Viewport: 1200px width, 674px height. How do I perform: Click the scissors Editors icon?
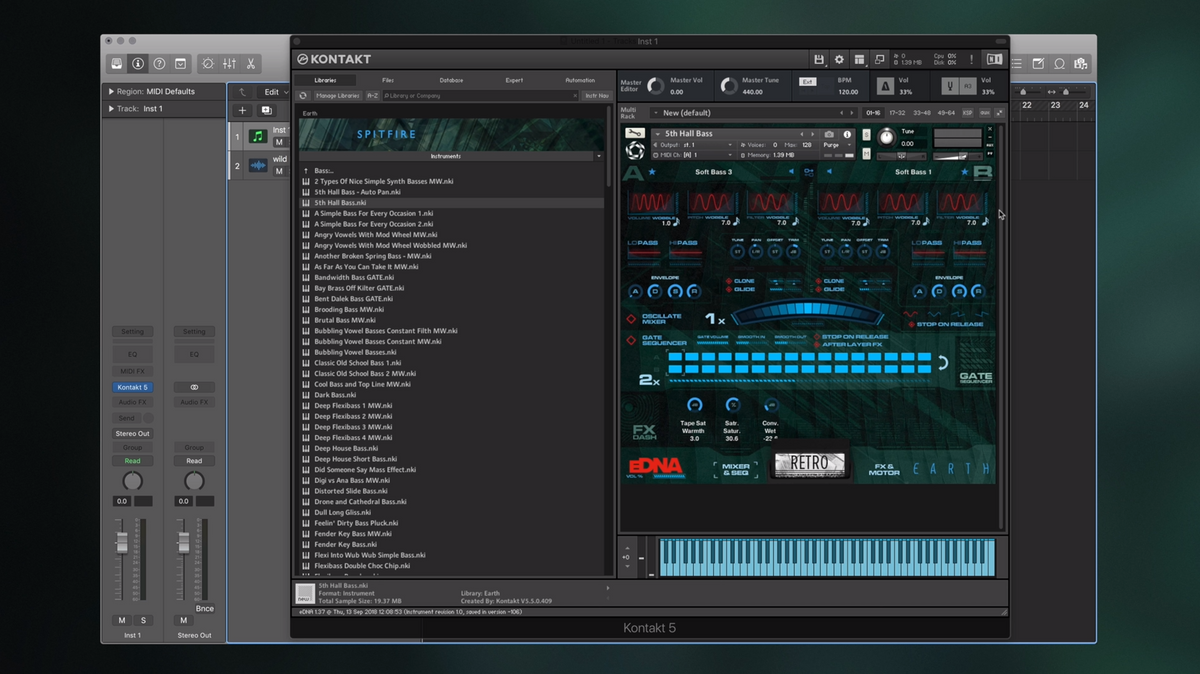click(x=250, y=63)
